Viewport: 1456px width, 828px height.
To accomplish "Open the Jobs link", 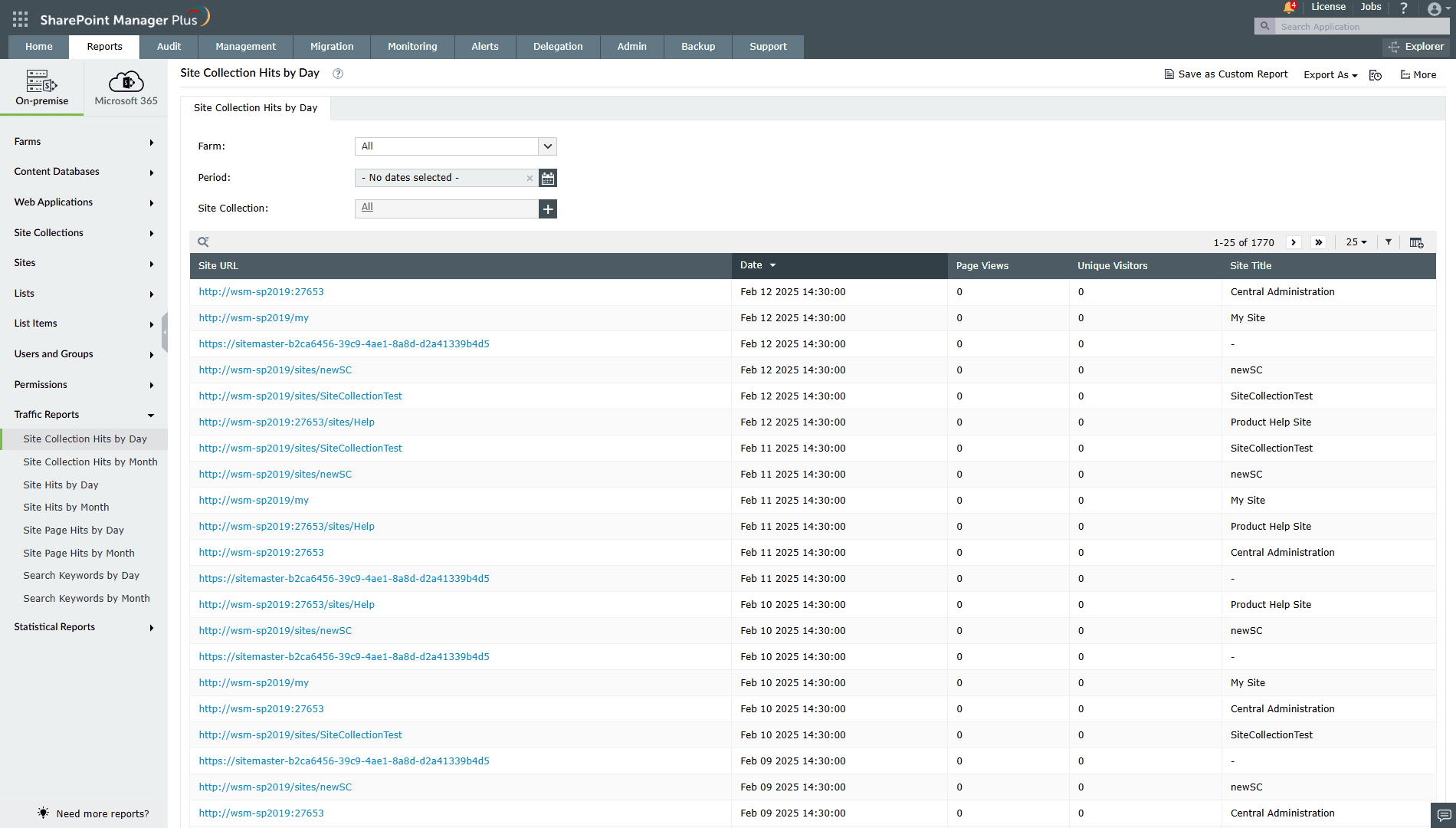I will pyautogui.click(x=1371, y=7).
